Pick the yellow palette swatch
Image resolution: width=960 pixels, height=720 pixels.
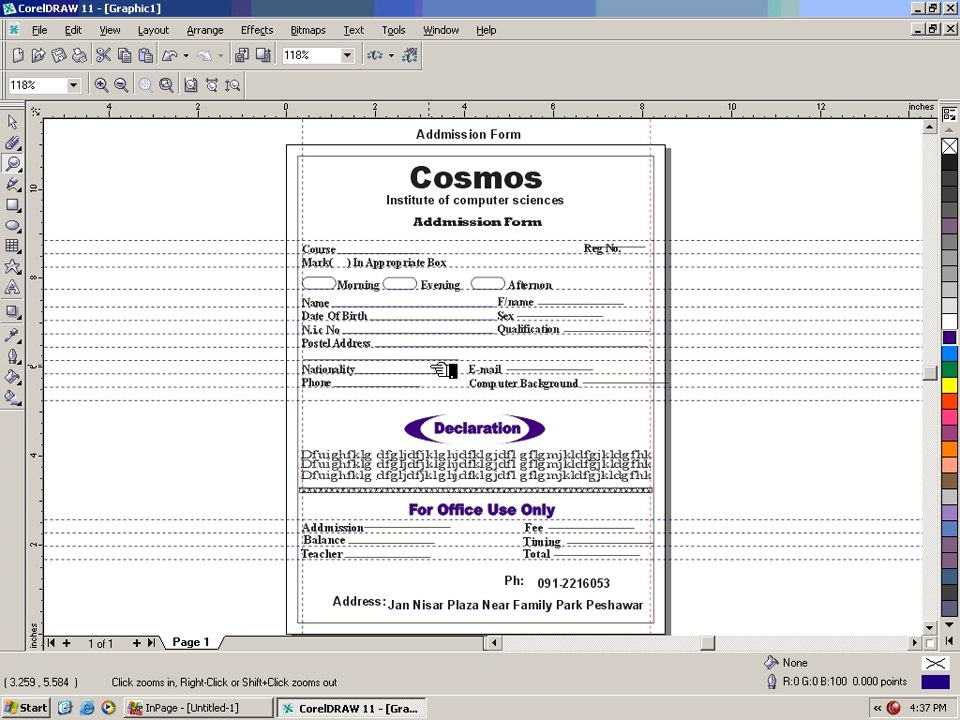click(x=949, y=385)
